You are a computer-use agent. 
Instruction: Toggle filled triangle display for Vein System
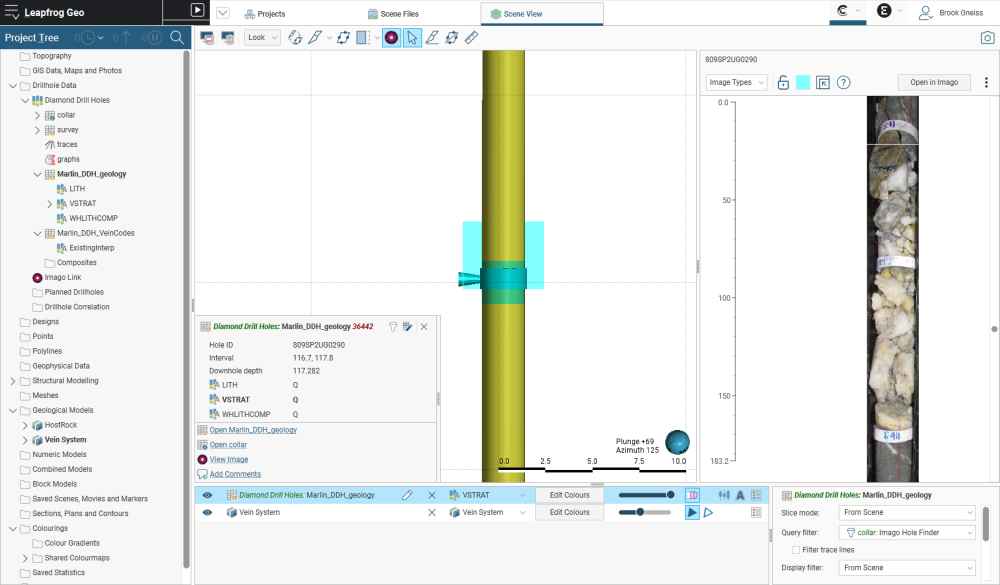click(692, 512)
